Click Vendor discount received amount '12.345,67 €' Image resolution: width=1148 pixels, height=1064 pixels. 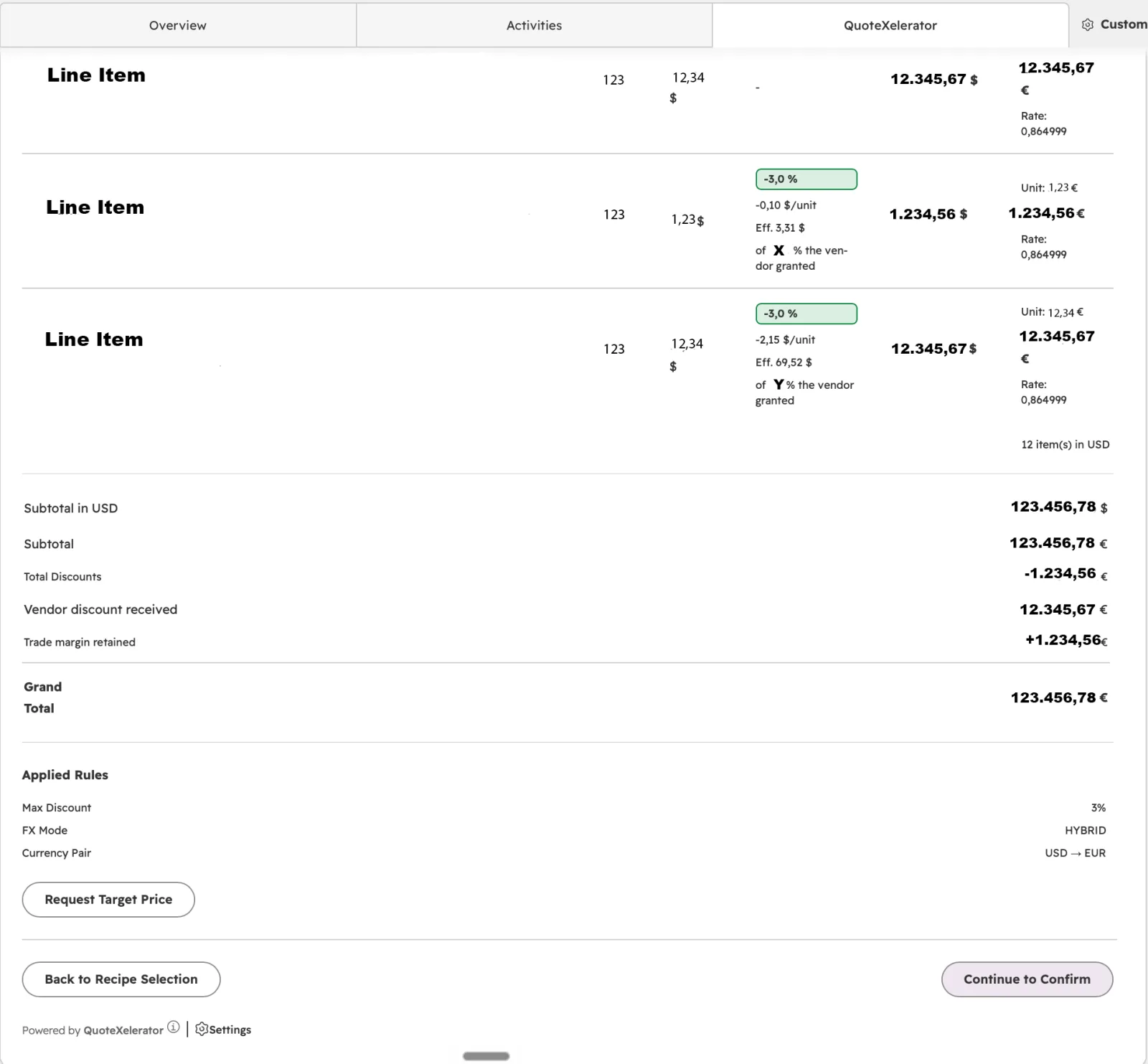(x=1063, y=610)
